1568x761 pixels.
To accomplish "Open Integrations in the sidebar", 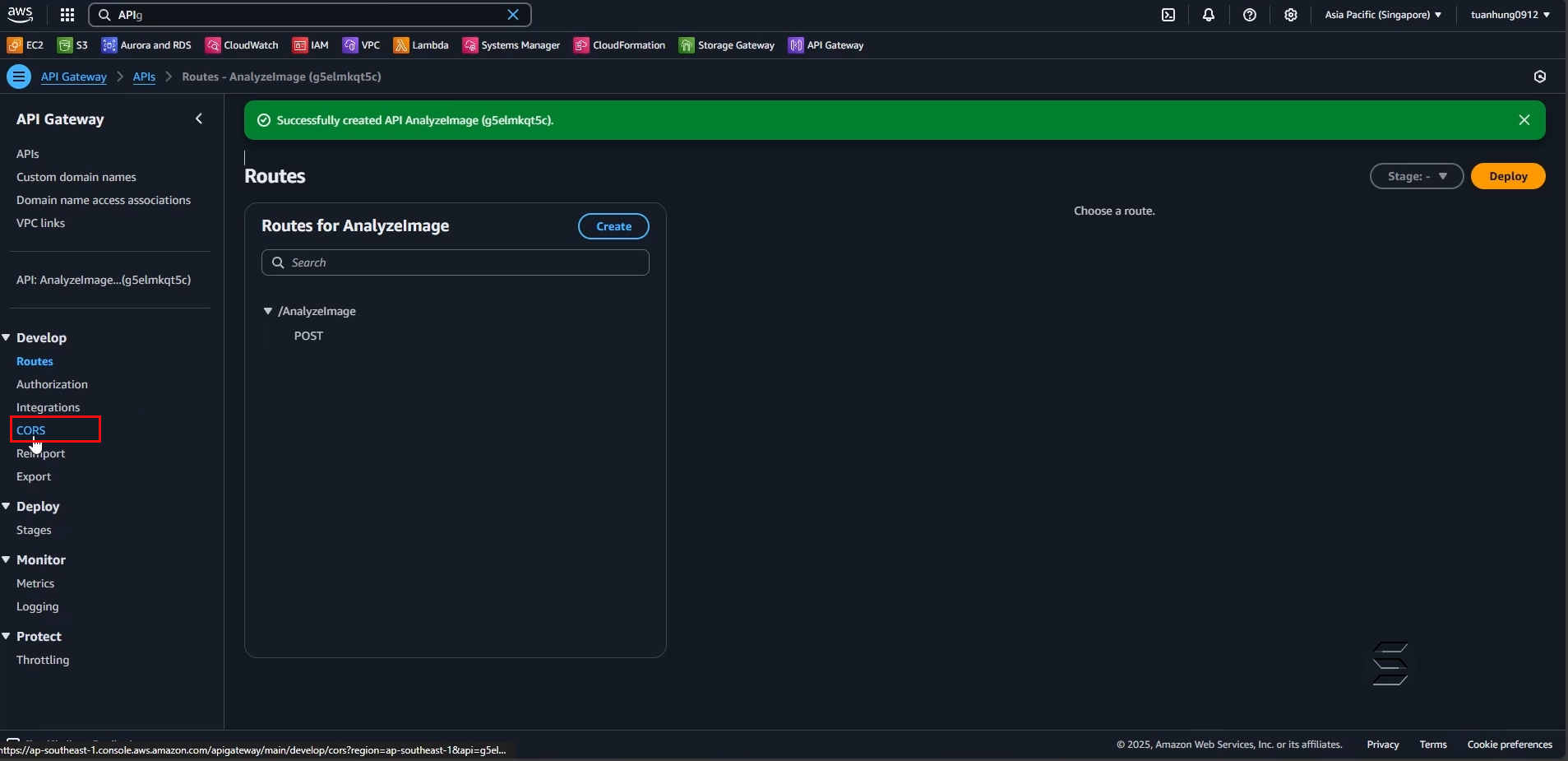I will point(48,407).
